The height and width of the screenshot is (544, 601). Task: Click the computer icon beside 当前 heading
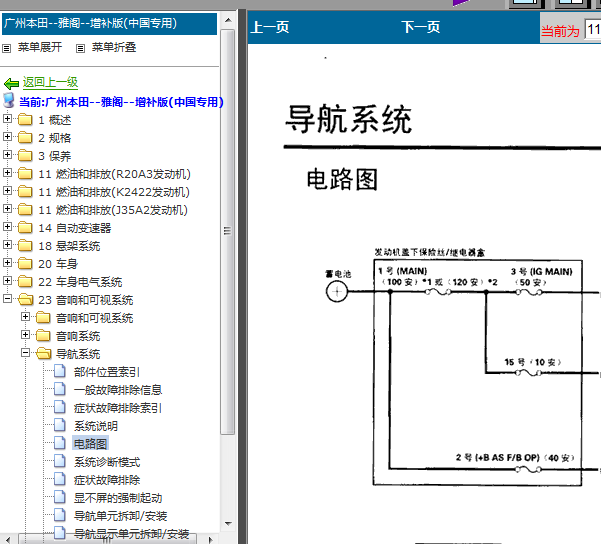[x=9, y=100]
